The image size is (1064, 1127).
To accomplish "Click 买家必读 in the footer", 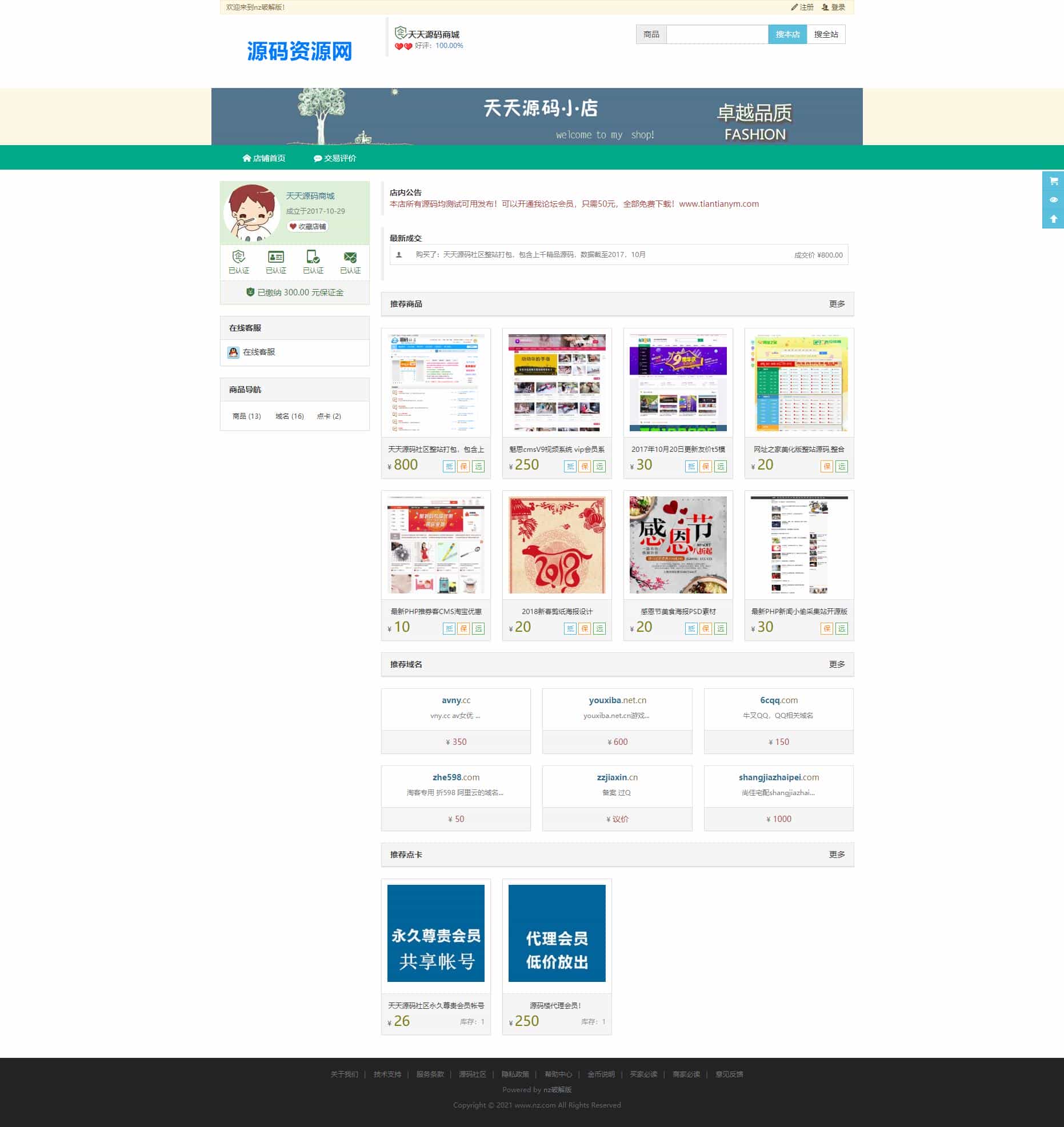I will point(644,1074).
